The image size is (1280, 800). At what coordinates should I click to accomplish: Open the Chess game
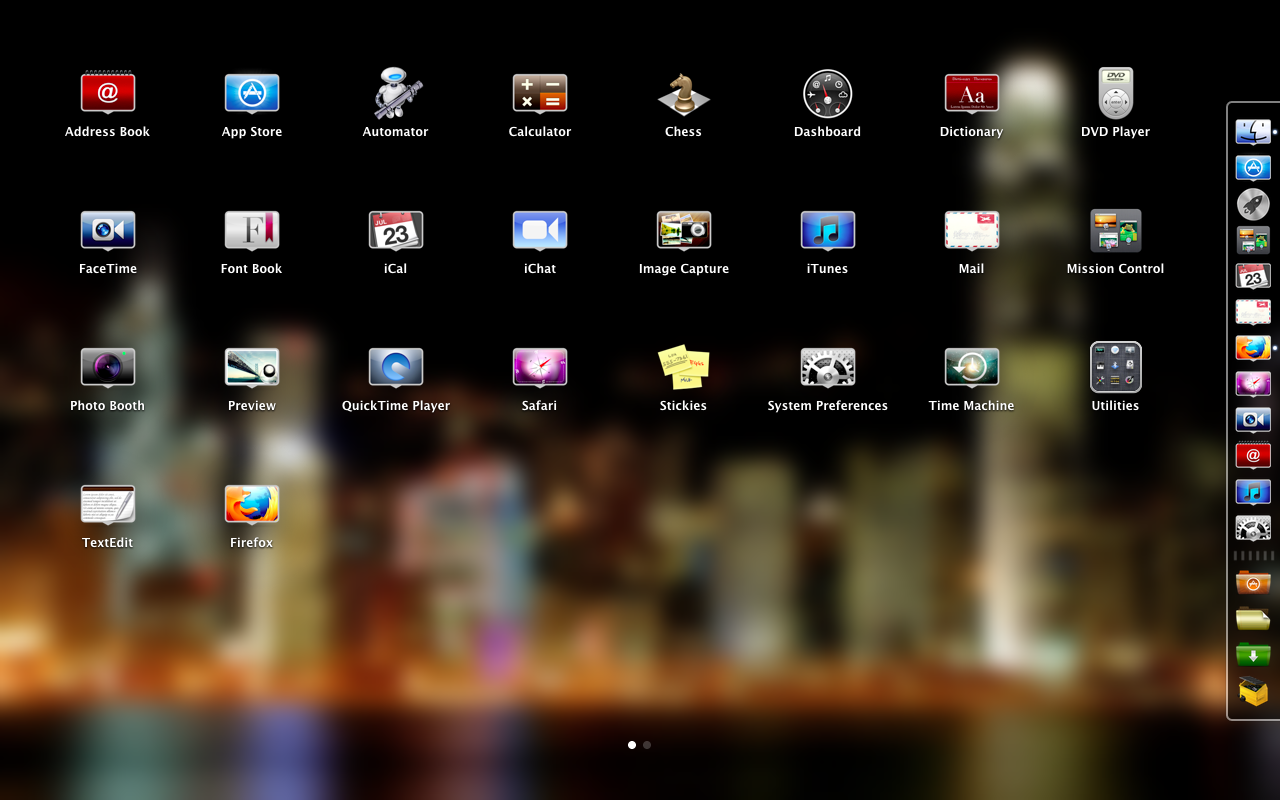tap(684, 94)
